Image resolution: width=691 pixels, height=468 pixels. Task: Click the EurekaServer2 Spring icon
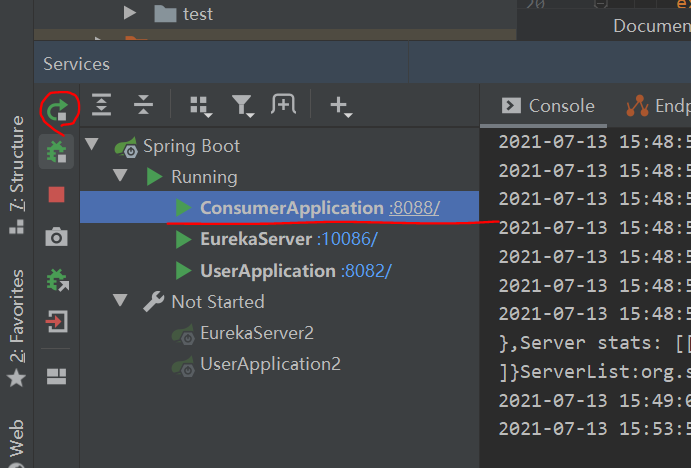[x=183, y=334]
